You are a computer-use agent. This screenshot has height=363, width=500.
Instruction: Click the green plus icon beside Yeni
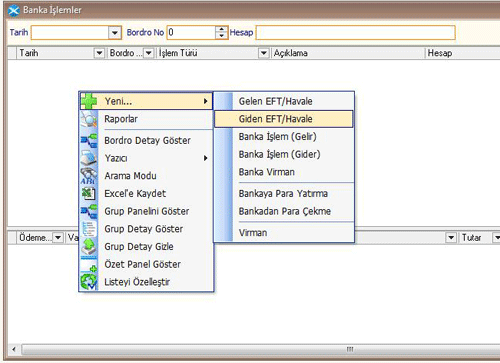[89, 101]
